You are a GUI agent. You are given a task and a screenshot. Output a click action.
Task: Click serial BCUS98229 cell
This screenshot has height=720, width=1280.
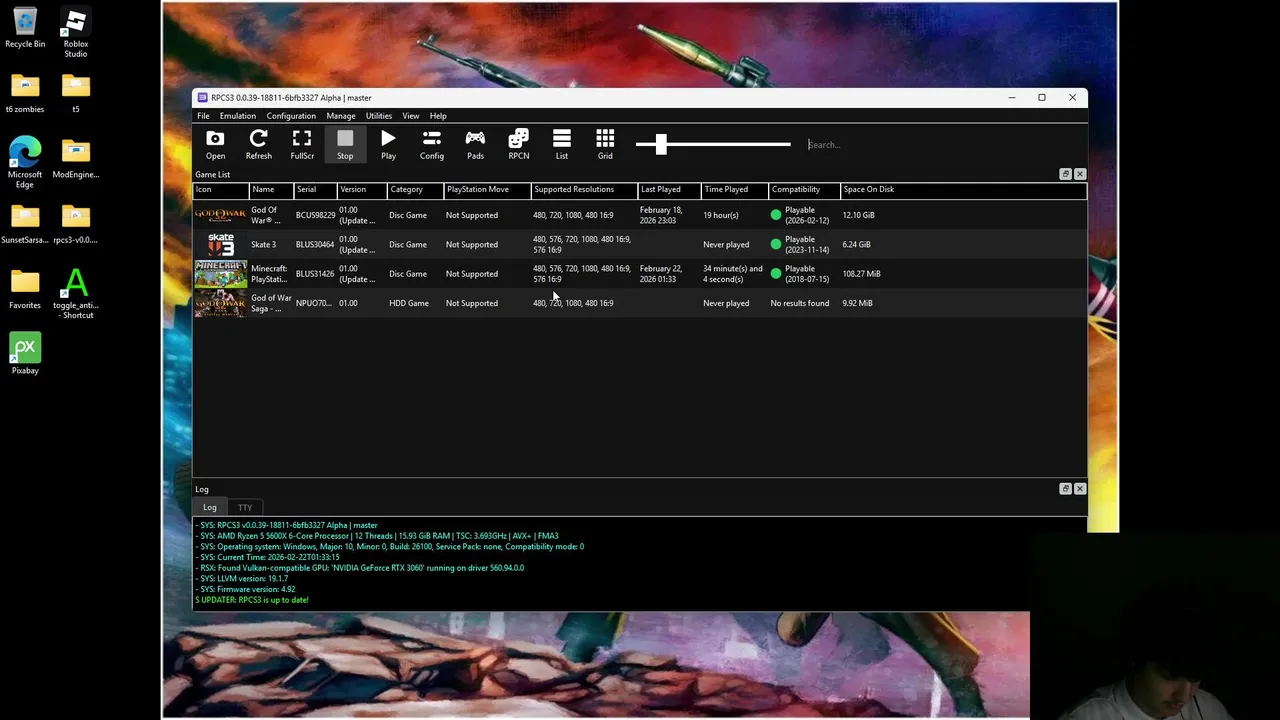[315, 215]
